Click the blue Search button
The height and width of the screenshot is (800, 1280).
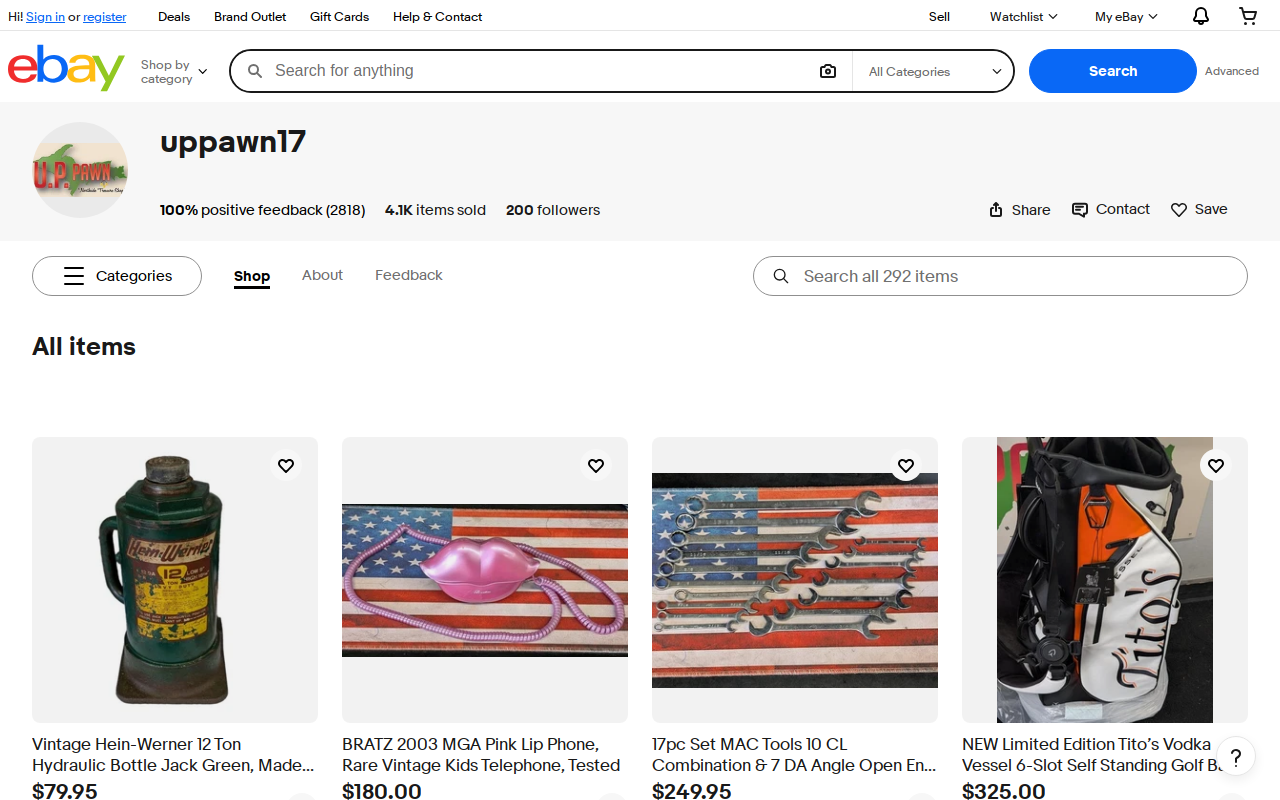tap(1113, 71)
